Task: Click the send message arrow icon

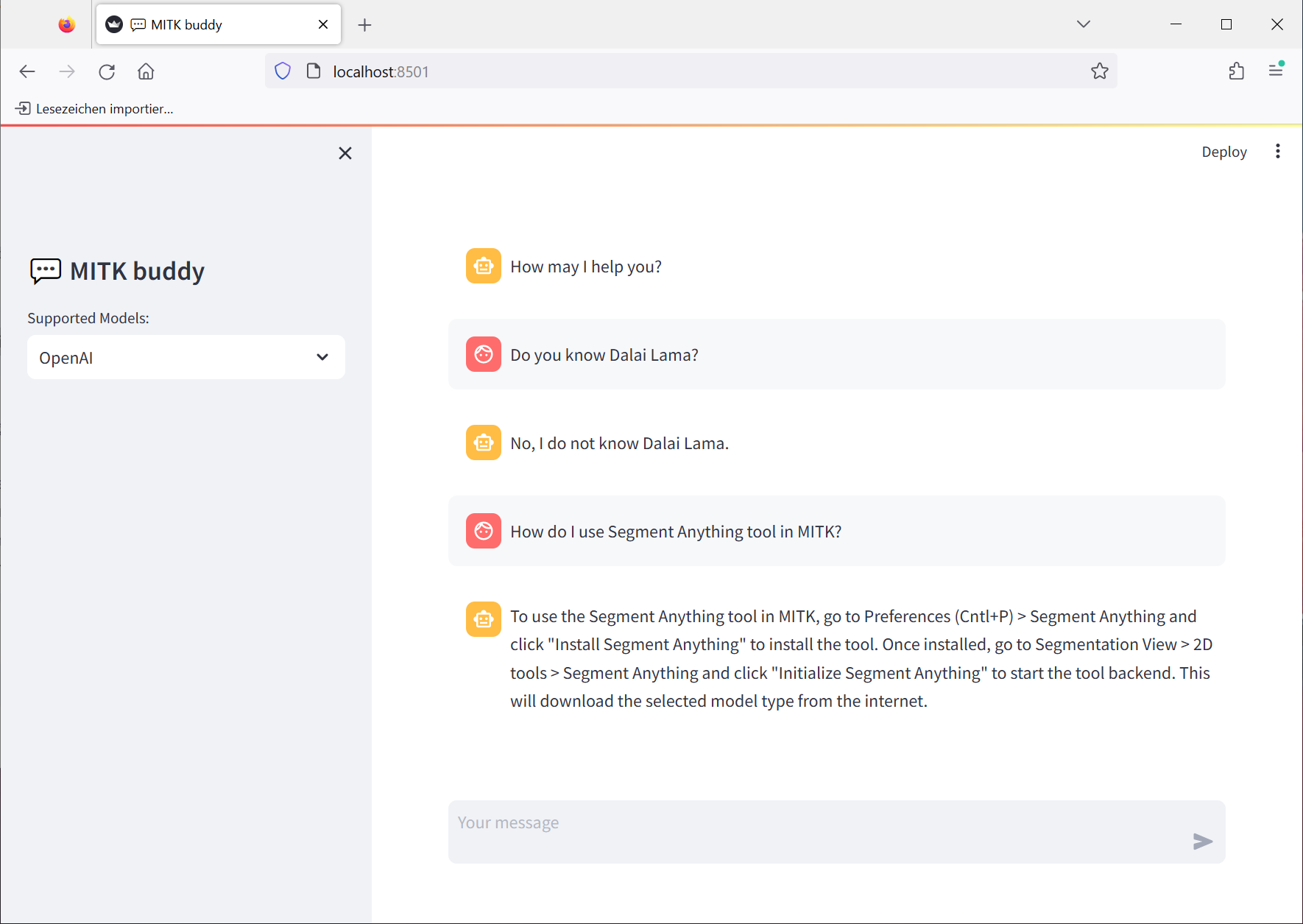Action: point(1201,841)
